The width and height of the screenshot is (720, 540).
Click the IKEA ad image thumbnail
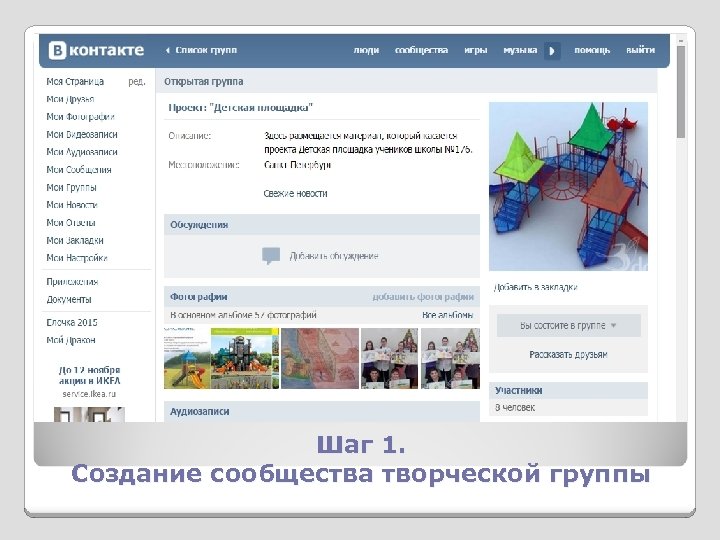point(89,414)
